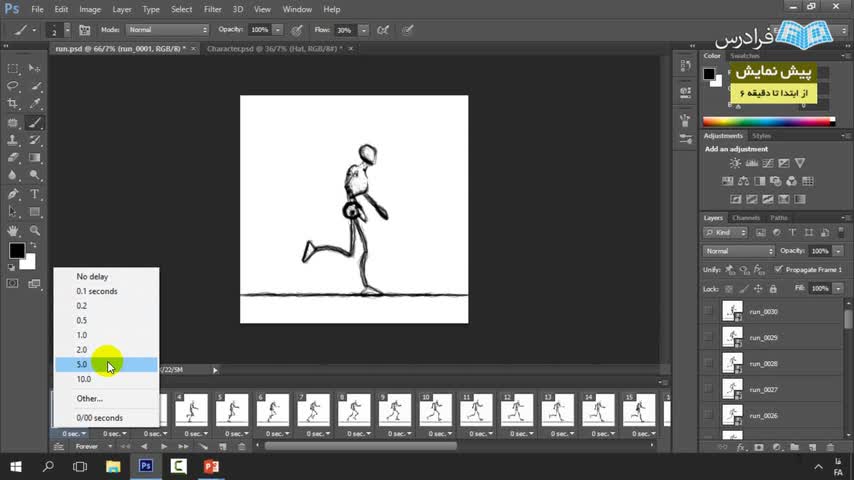Select the Hand tool

(x=13, y=230)
